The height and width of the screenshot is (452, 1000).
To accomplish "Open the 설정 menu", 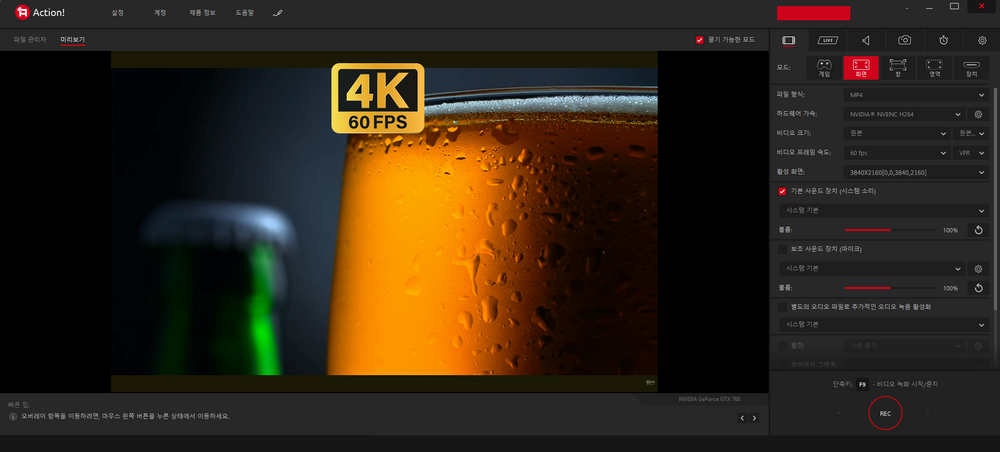I will pos(117,14).
